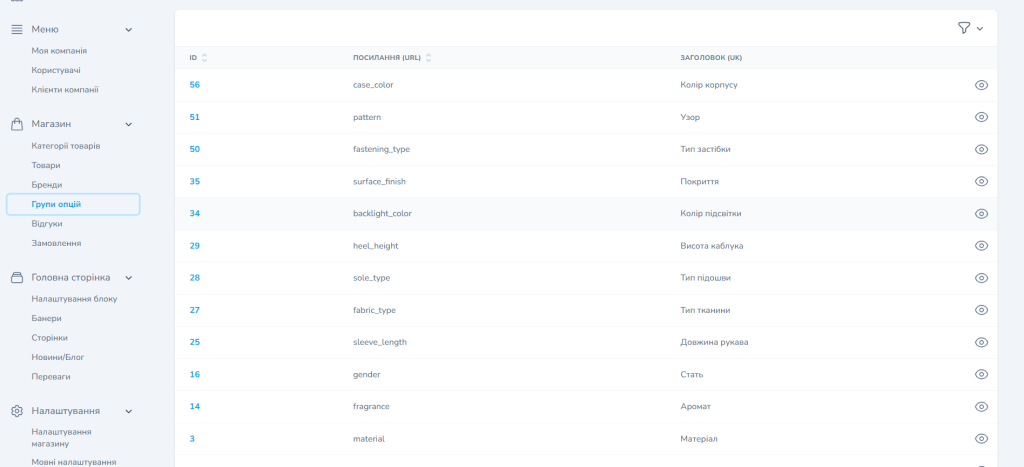This screenshot has width=1024, height=467.
Task: Open option group ID 56 link
Action: coord(195,85)
